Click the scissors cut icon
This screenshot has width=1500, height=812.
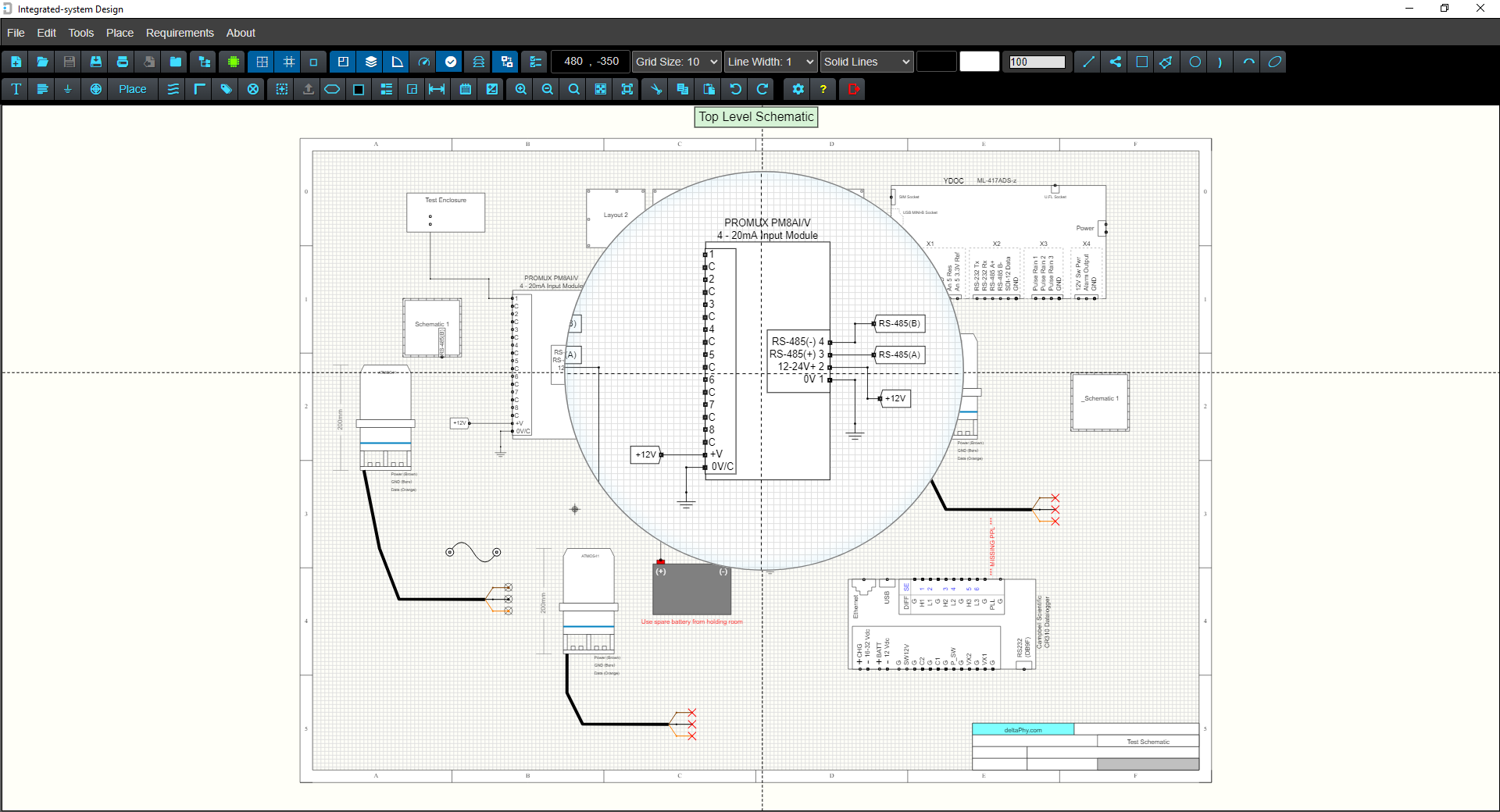pos(656,89)
